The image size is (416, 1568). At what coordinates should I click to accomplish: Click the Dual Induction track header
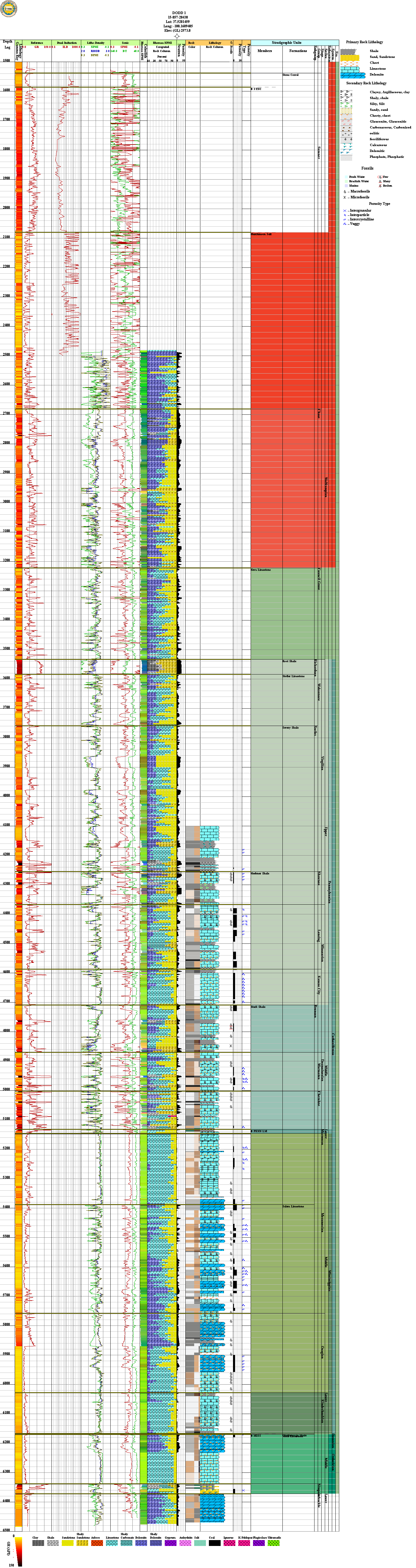pos(66,43)
